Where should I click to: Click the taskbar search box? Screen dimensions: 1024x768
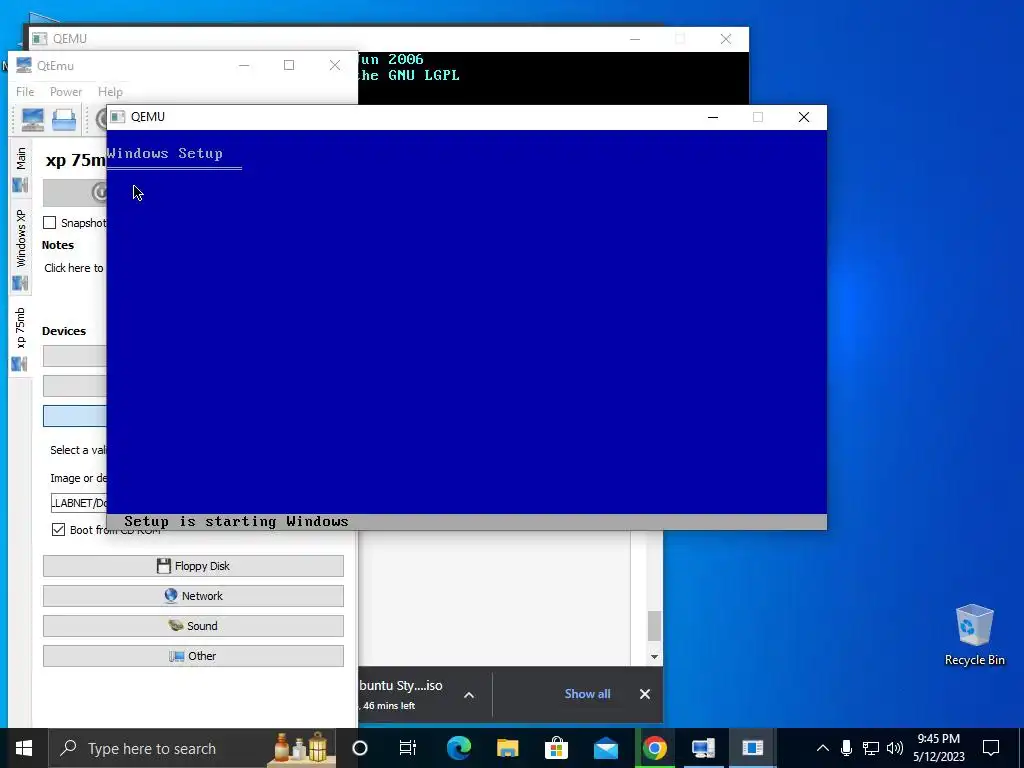pyautogui.click(x=192, y=748)
